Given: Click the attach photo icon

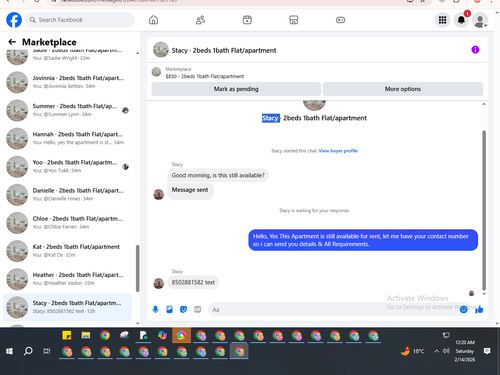Looking at the screenshot, I should (x=169, y=310).
